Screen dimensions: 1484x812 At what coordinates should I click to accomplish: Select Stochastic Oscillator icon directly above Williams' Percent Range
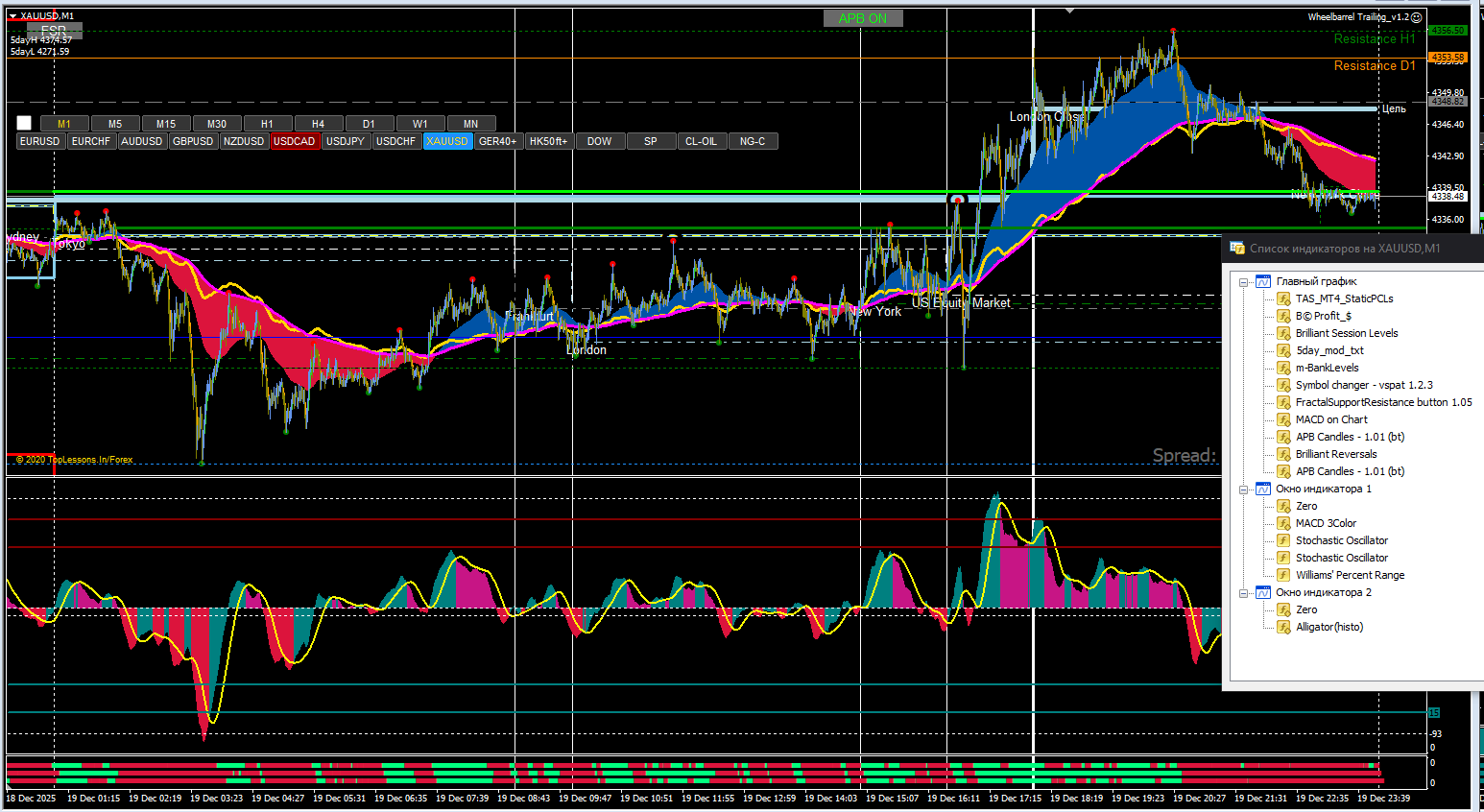coord(1283,558)
